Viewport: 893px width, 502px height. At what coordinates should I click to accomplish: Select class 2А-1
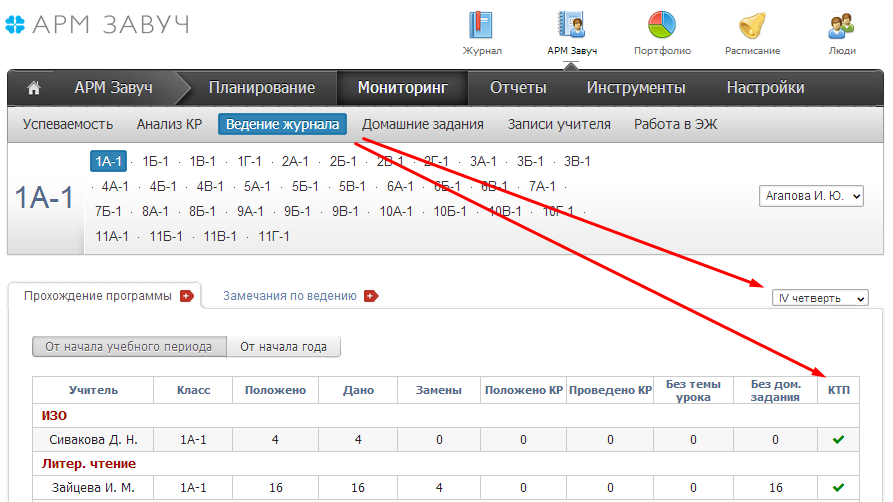tap(295, 161)
